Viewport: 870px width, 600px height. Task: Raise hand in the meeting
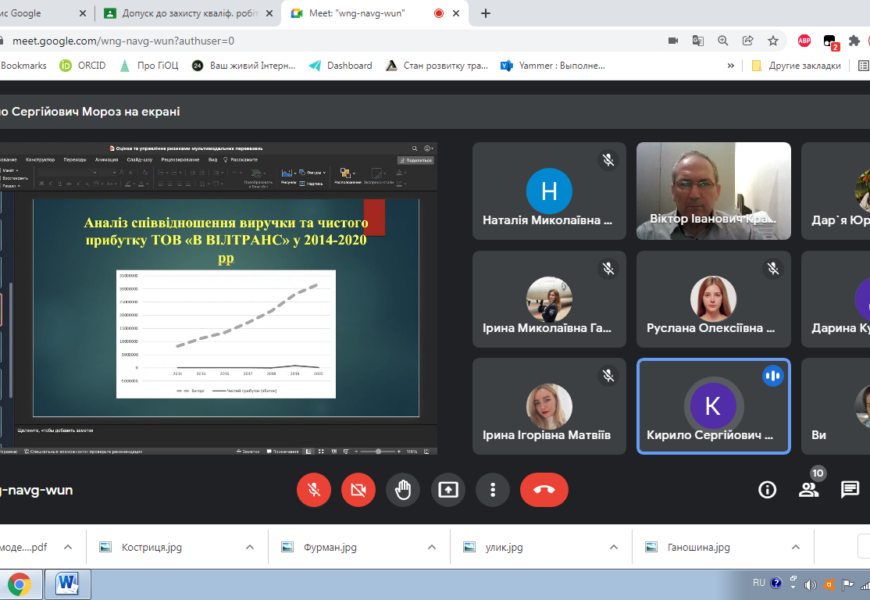(x=403, y=489)
